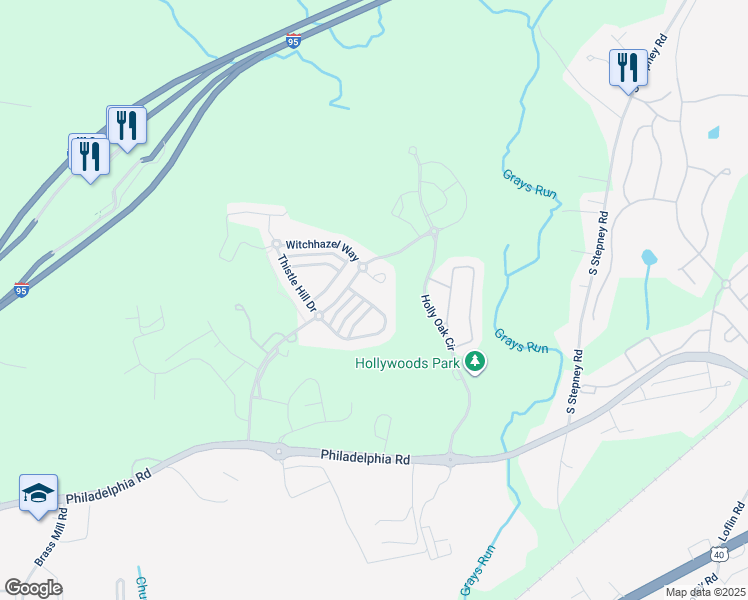The width and height of the screenshot is (748, 600).
Task: Click the Map data ©2025 attribution
Action: tap(705, 592)
